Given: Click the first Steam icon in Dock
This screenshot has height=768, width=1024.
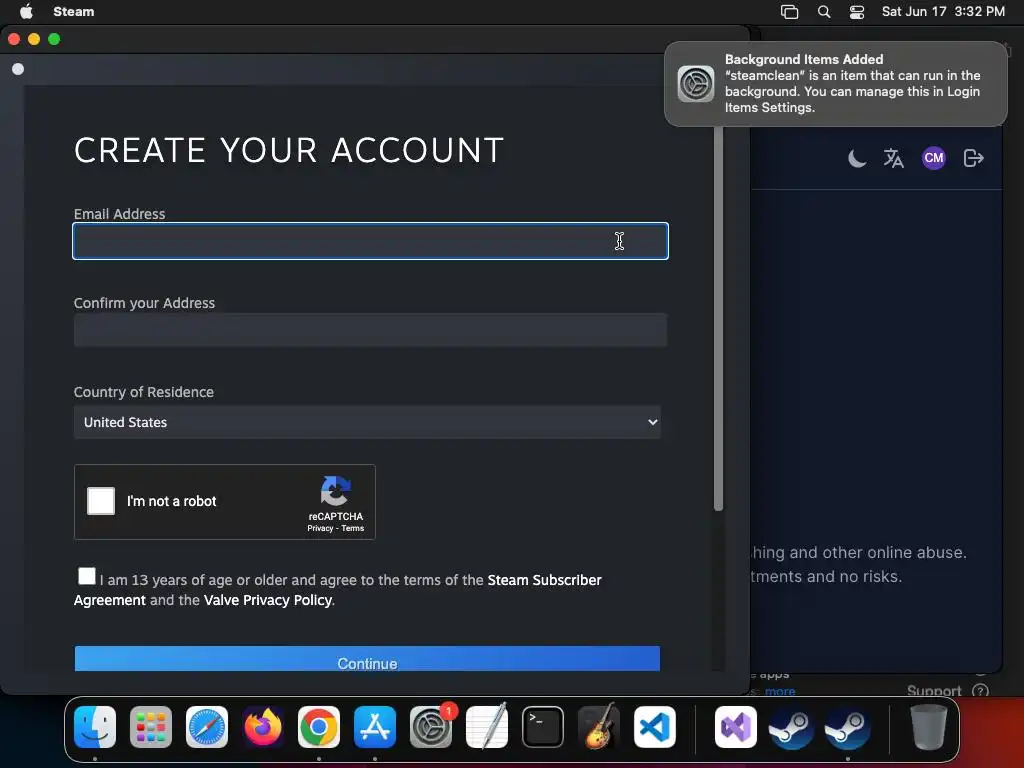Looking at the screenshot, I should pyautogui.click(x=792, y=727).
